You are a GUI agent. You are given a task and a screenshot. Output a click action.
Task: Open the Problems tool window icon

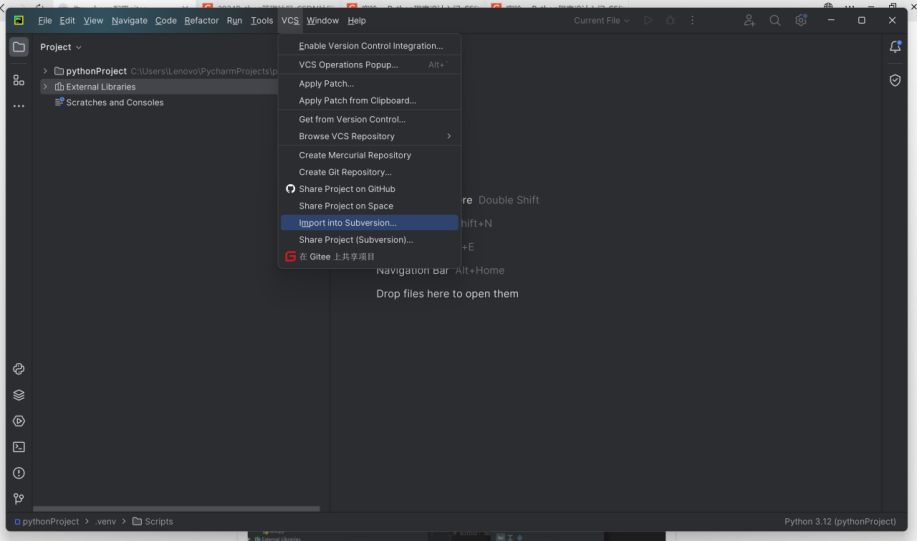[19, 473]
